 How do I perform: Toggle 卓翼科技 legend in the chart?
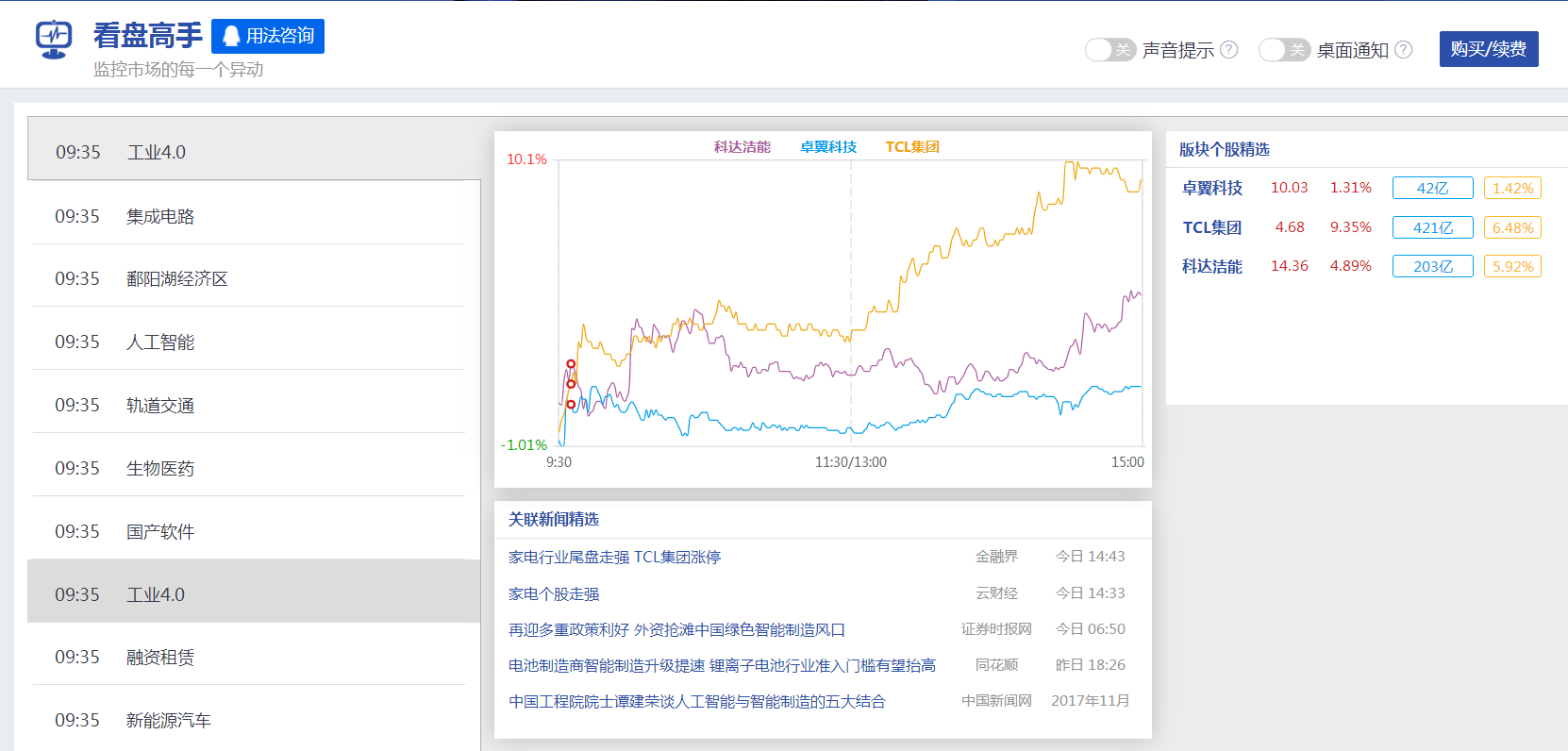point(827,147)
